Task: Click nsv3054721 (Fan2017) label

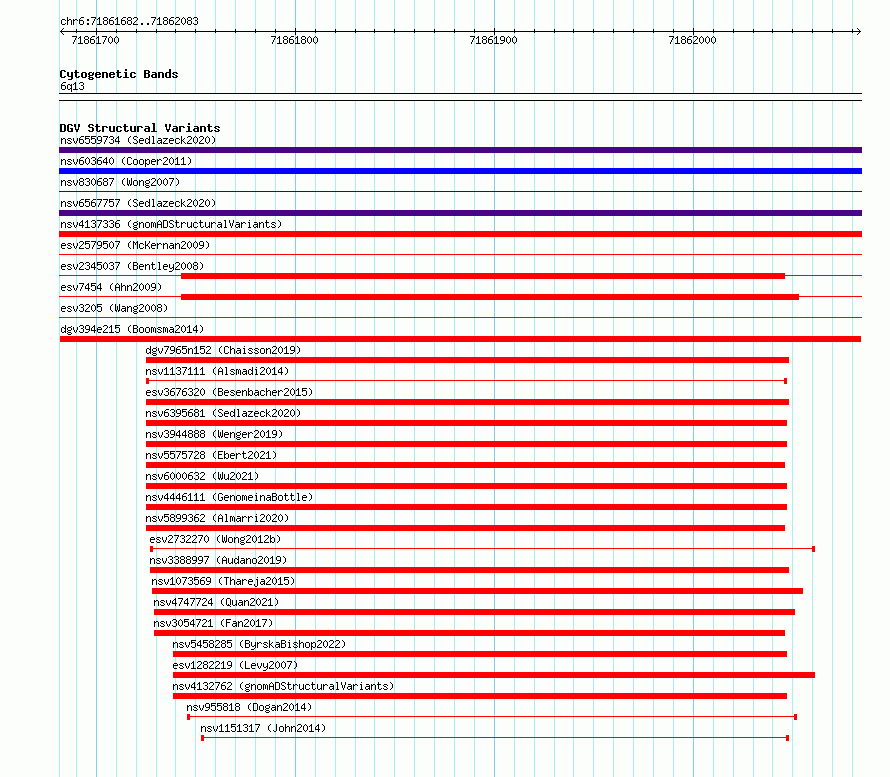Action: point(213,623)
